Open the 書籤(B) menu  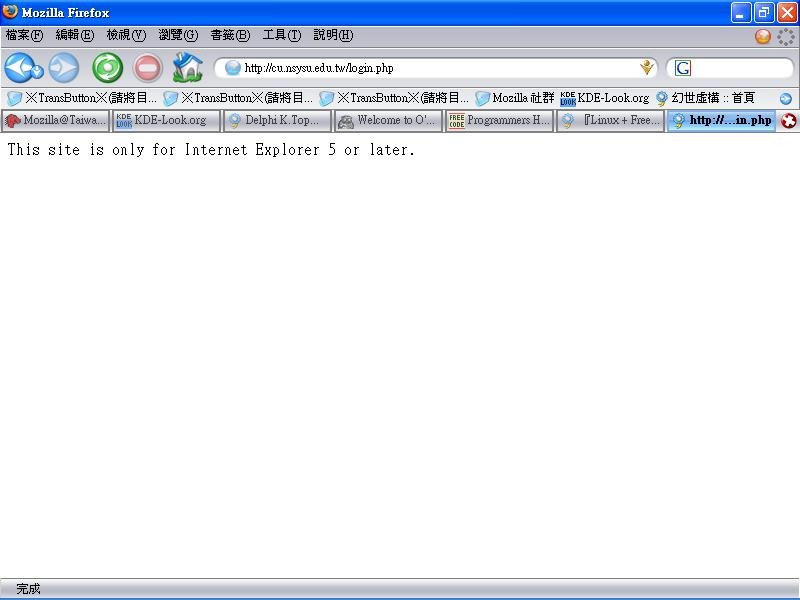(230, 35)
